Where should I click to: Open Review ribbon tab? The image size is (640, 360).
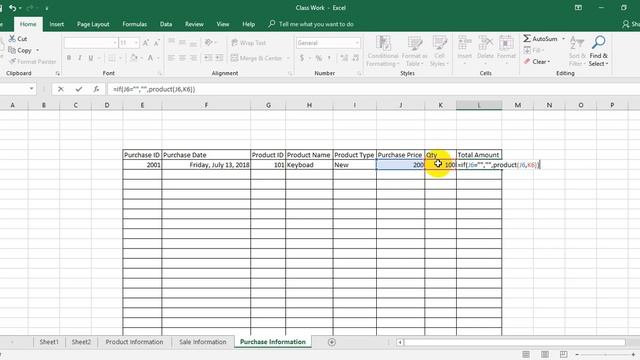coord(194,24)
